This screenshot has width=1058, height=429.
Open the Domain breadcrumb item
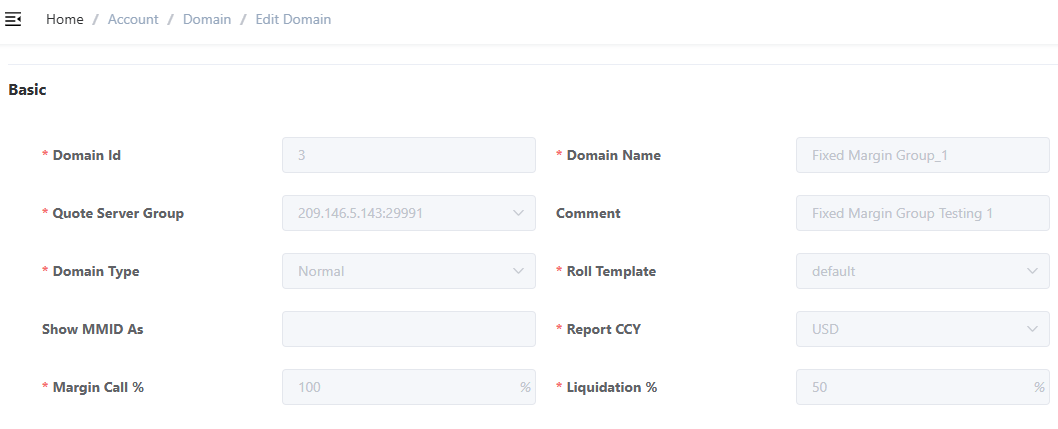[x=207, y=19]
